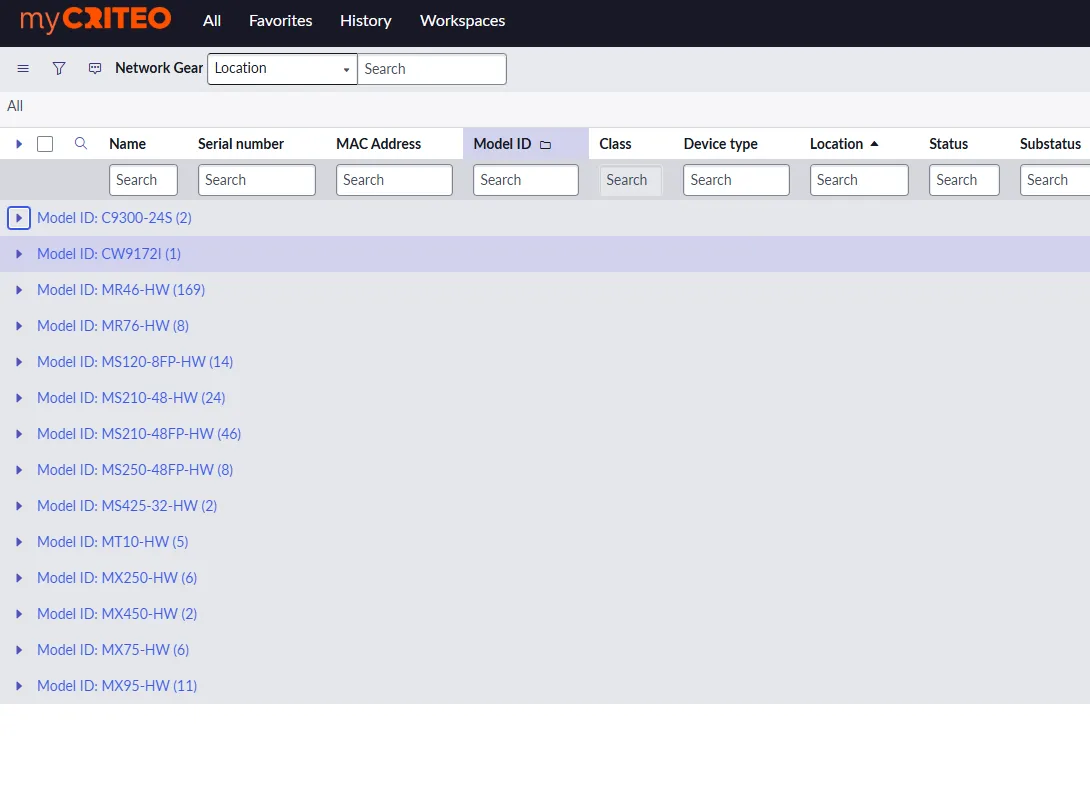The height and width of the screenshot is (803, 1090).
Task: Expand the MX450-HW group arrow
Action: 19,614
